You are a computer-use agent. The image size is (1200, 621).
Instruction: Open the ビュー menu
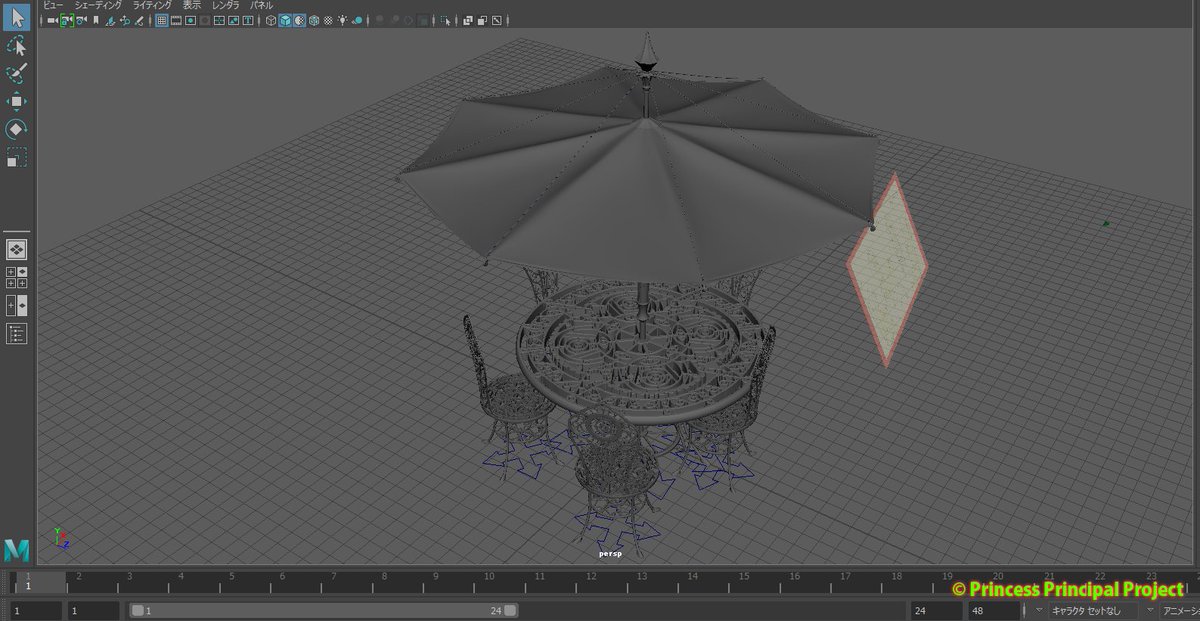[52, 5]
